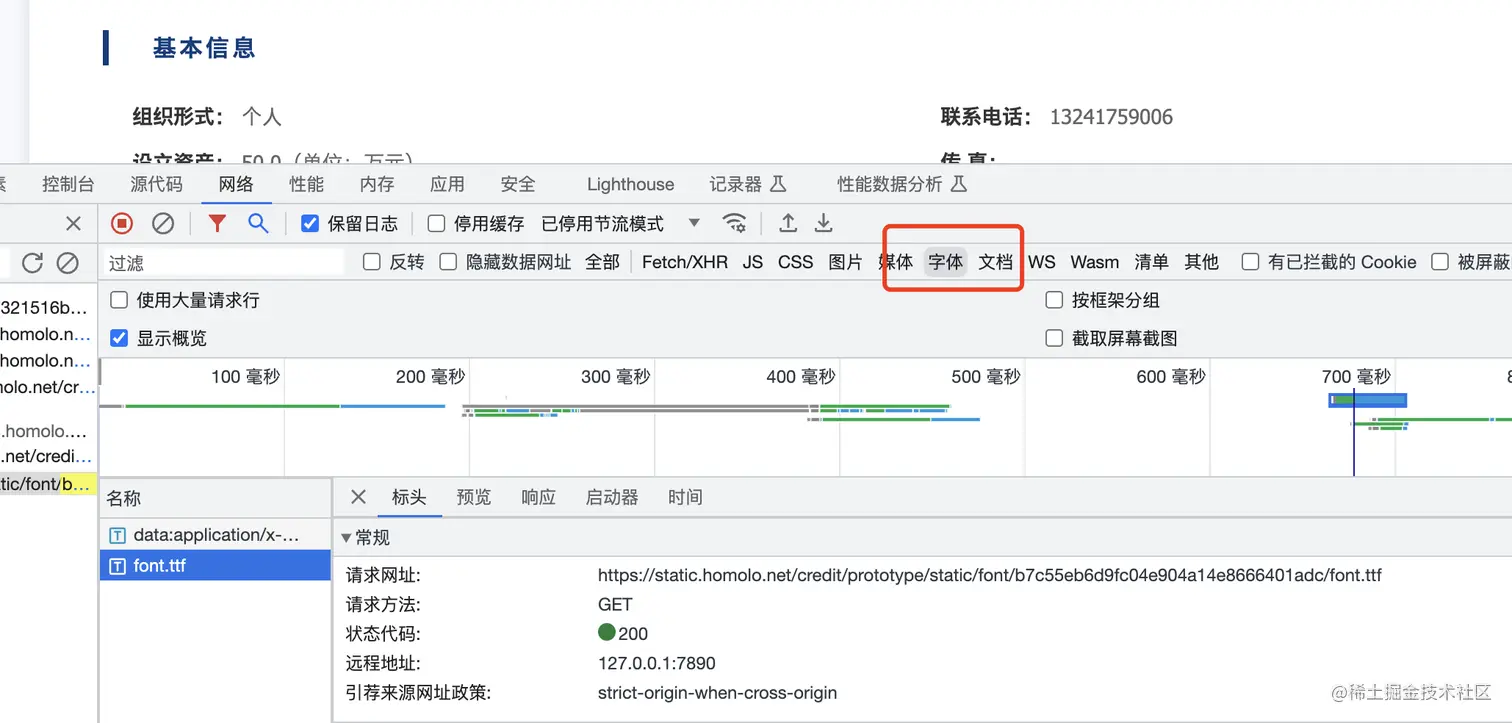Screen dimensions: 1512x723
Task: Select the data:application/x-... font entry
Action: click(215, 535)
